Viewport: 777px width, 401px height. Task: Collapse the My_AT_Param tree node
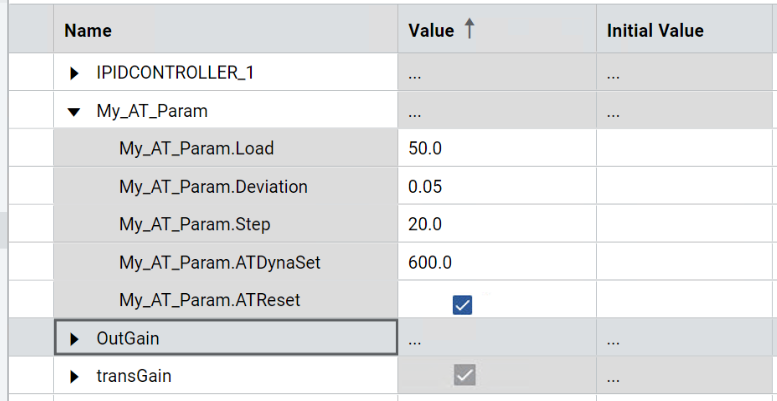click(74, 111)
